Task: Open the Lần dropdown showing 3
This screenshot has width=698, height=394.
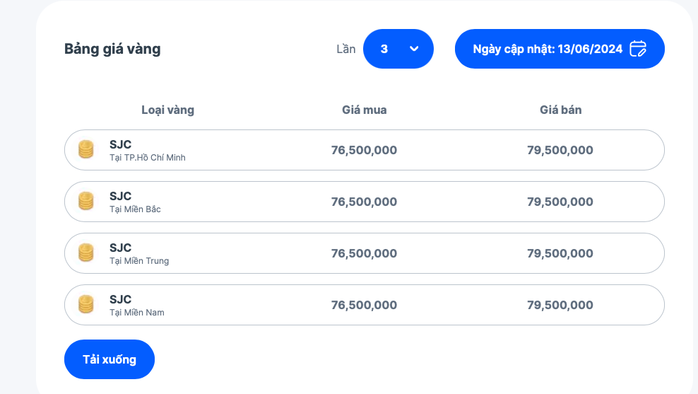Action: point(398,49)
